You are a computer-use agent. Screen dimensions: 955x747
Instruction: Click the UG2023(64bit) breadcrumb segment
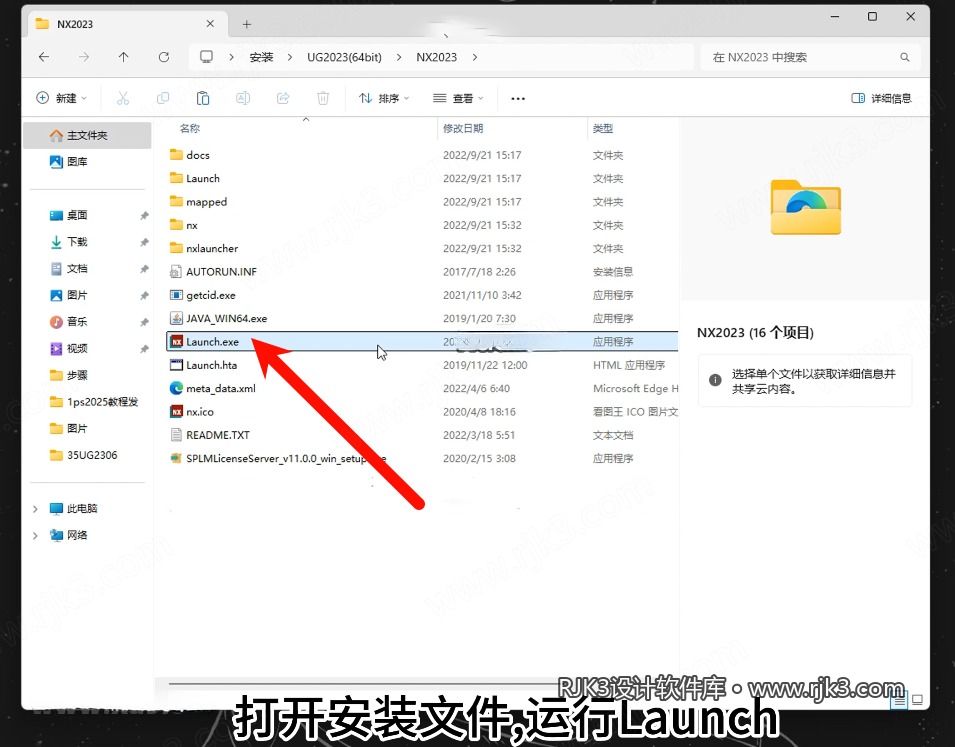point(344,57)
